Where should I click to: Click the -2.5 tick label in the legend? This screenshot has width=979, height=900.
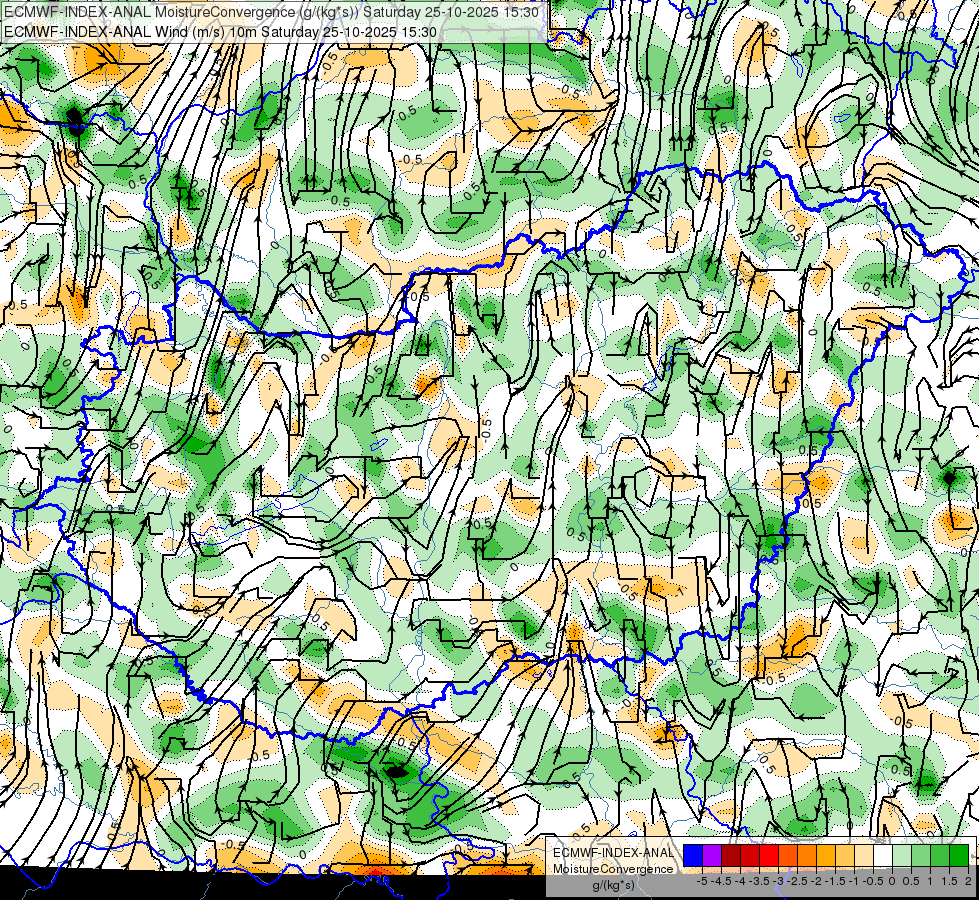click(x=797, y=881)
